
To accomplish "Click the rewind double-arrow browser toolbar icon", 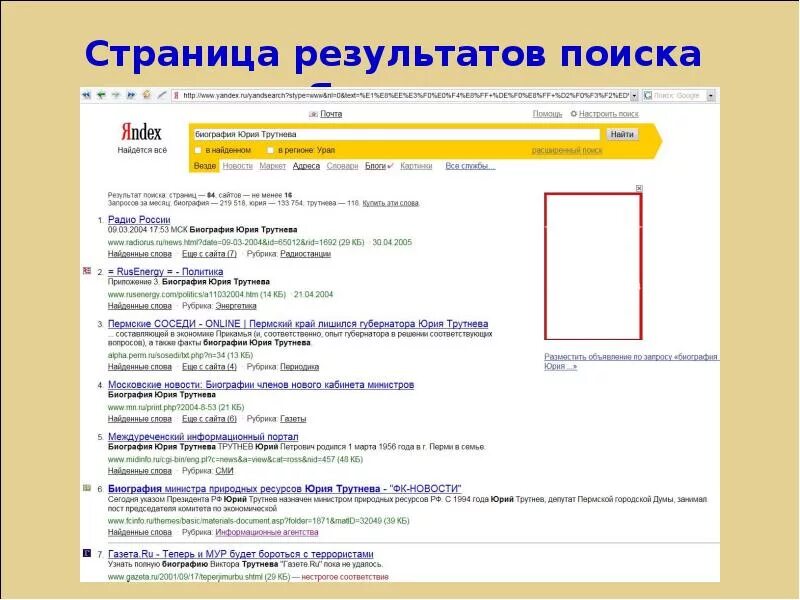I will pos(86,95).
